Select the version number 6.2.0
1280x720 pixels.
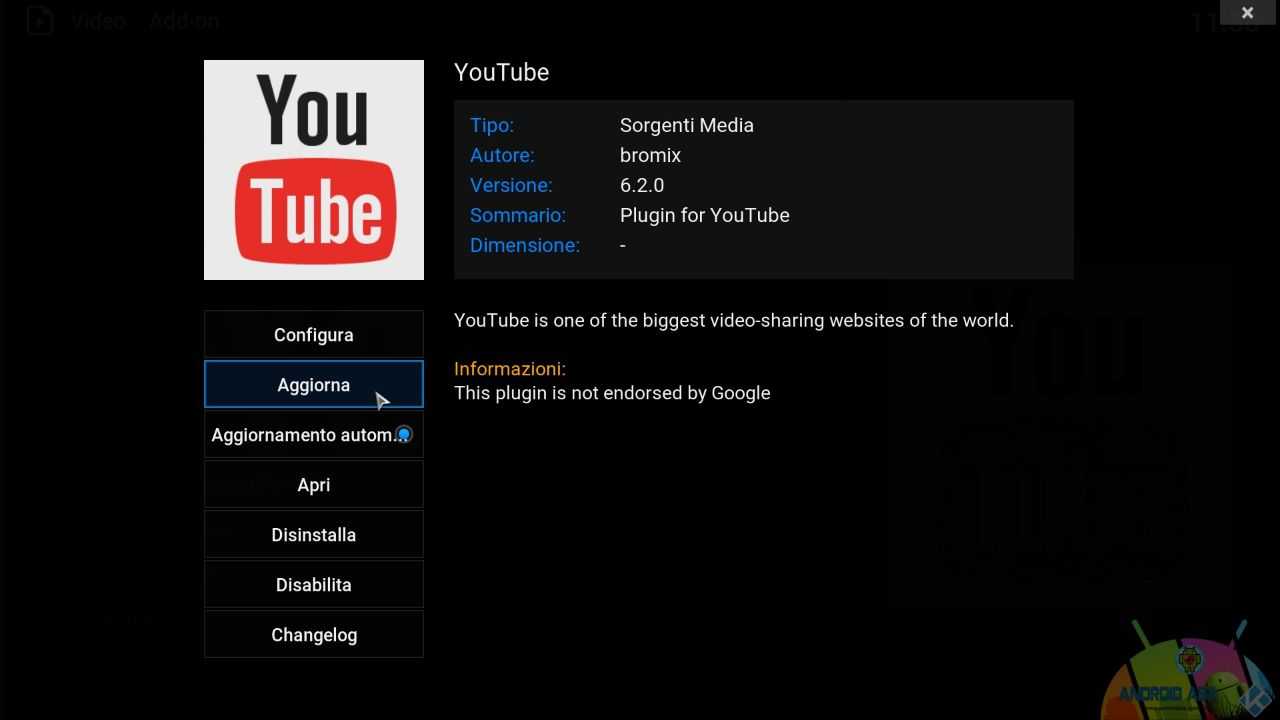(642, 185)
